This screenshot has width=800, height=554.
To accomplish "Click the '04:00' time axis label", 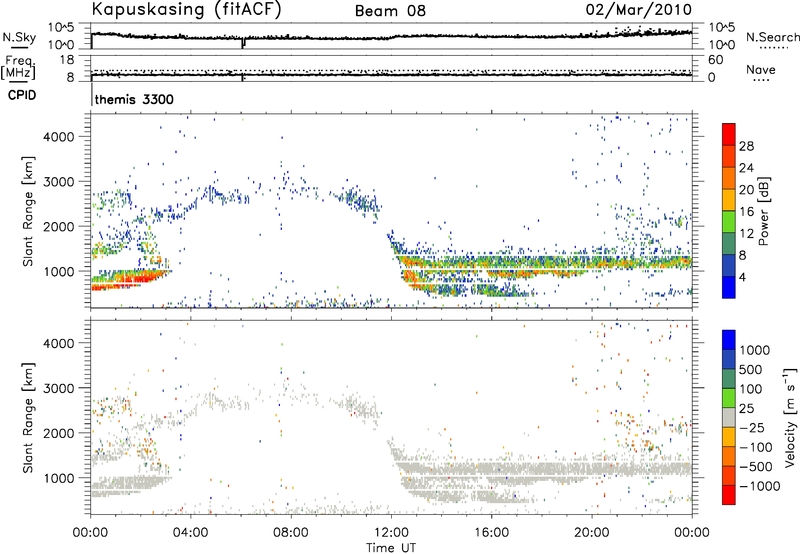I will [191, 533].
